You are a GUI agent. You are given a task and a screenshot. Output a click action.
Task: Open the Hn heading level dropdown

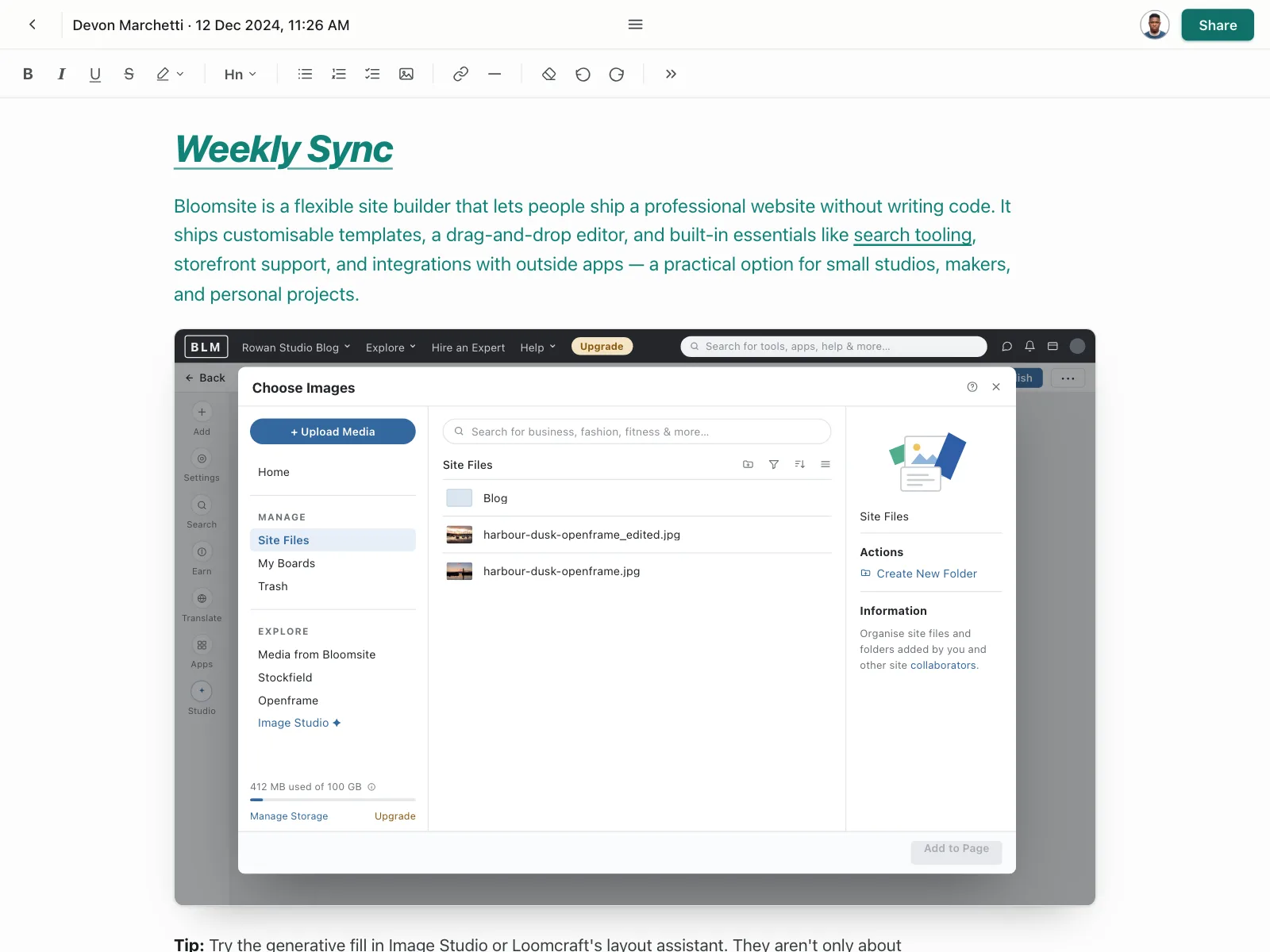point(240,74)
